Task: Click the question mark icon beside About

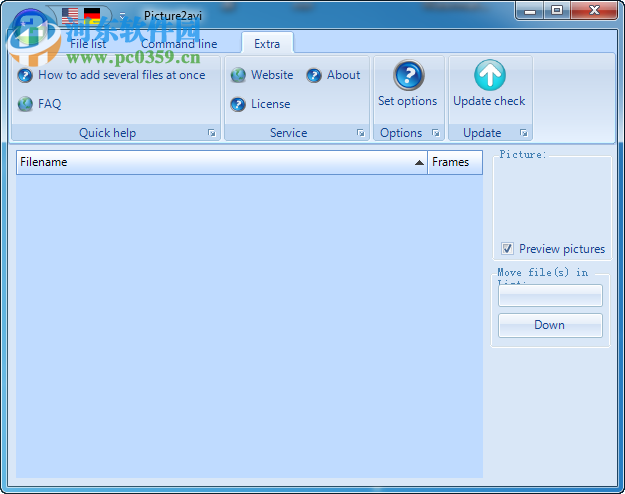Action: pos(314,75)
